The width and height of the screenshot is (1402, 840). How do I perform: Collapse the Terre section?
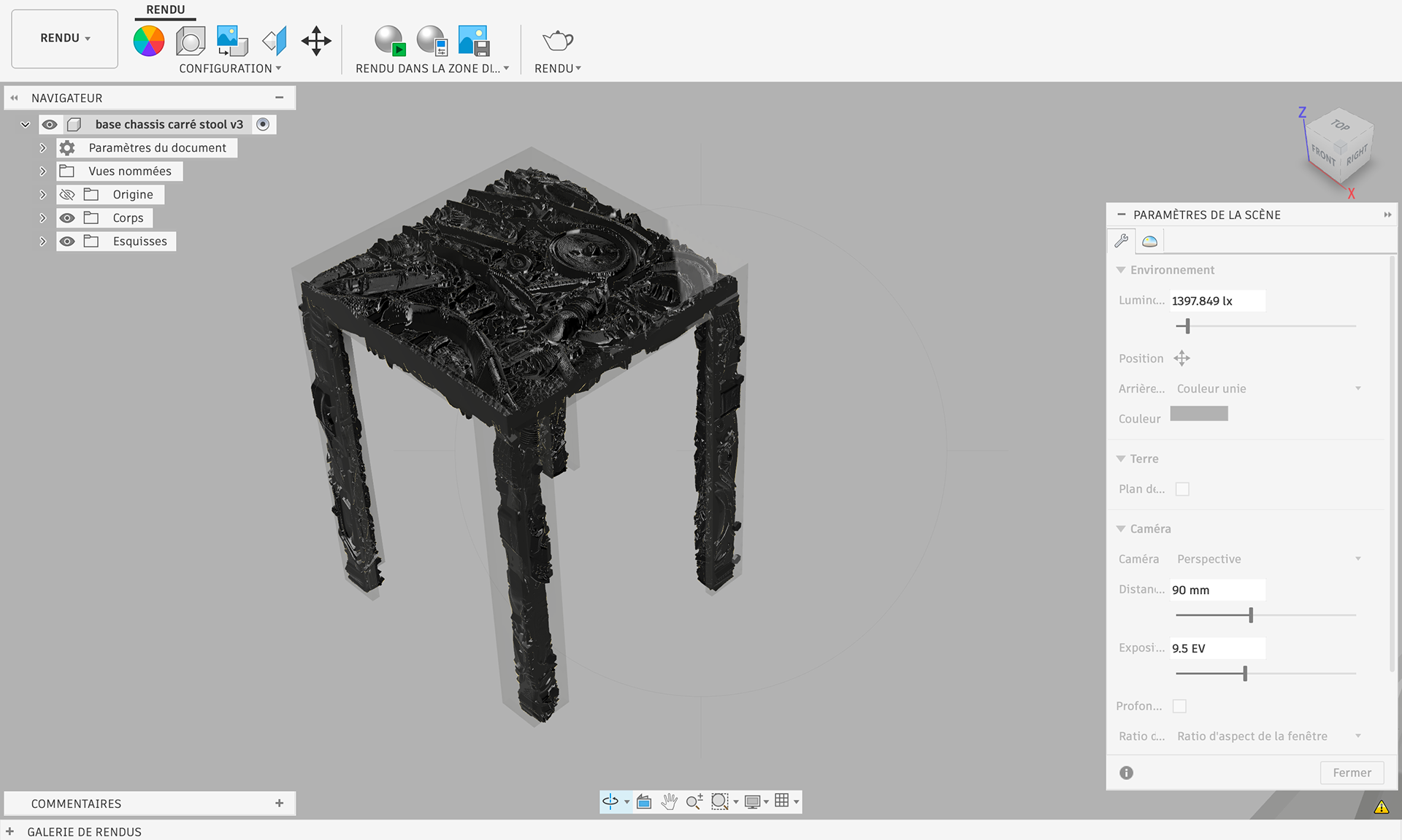coord(1121,459)
